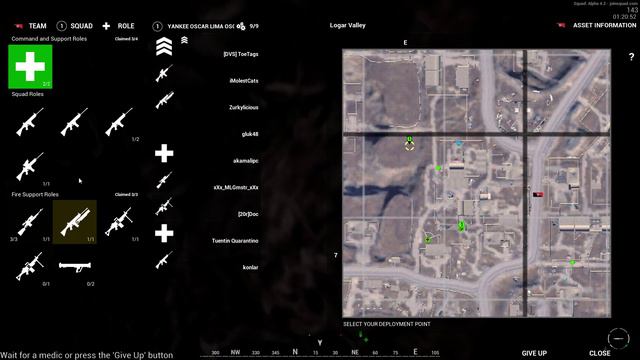Click the small fireteam chevron icon
Screen dimensions: 640x360
point(184,40)
